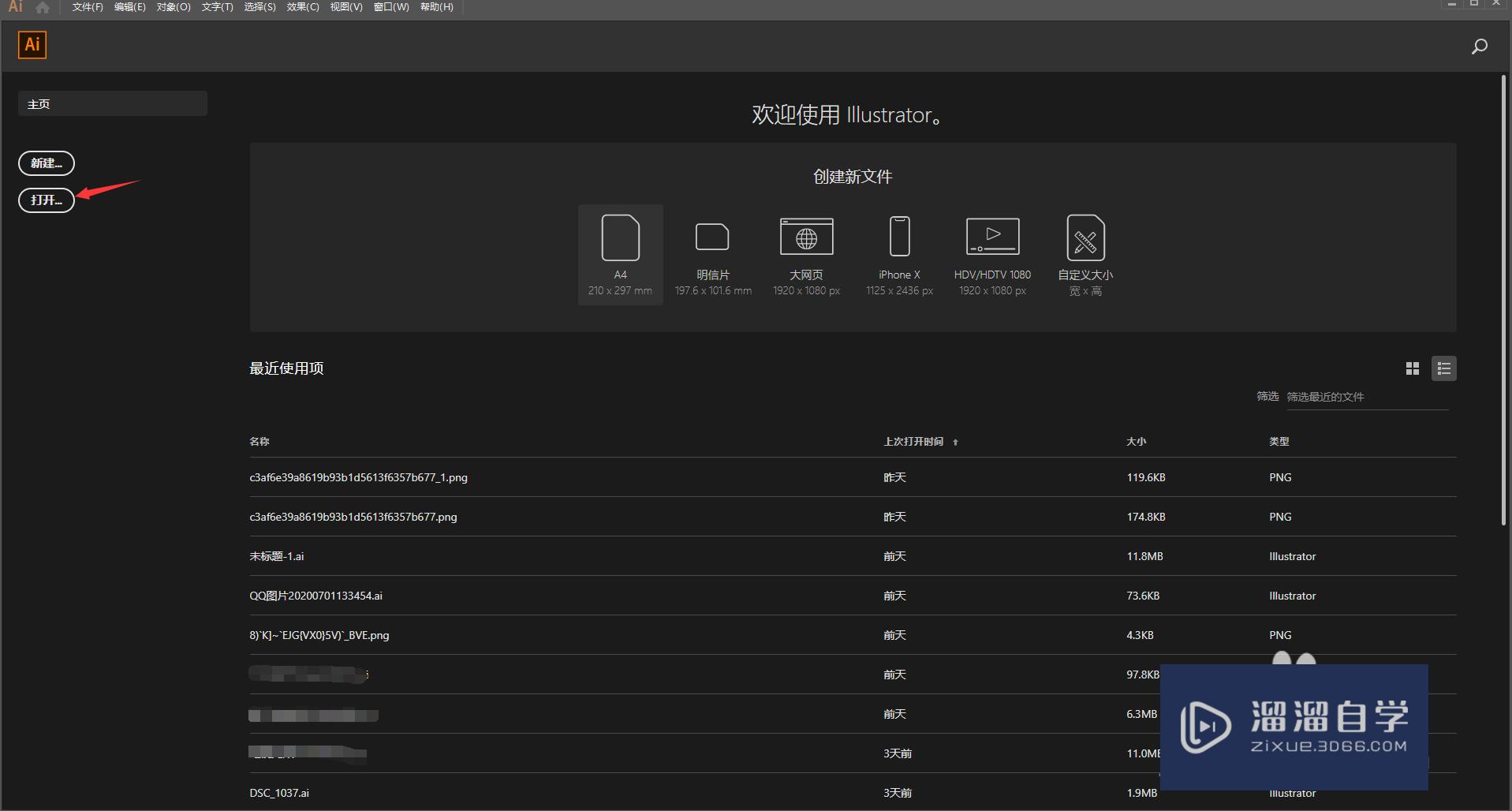
Task: Click the 最近使用项 heading
Action: [x=286, y=368]
